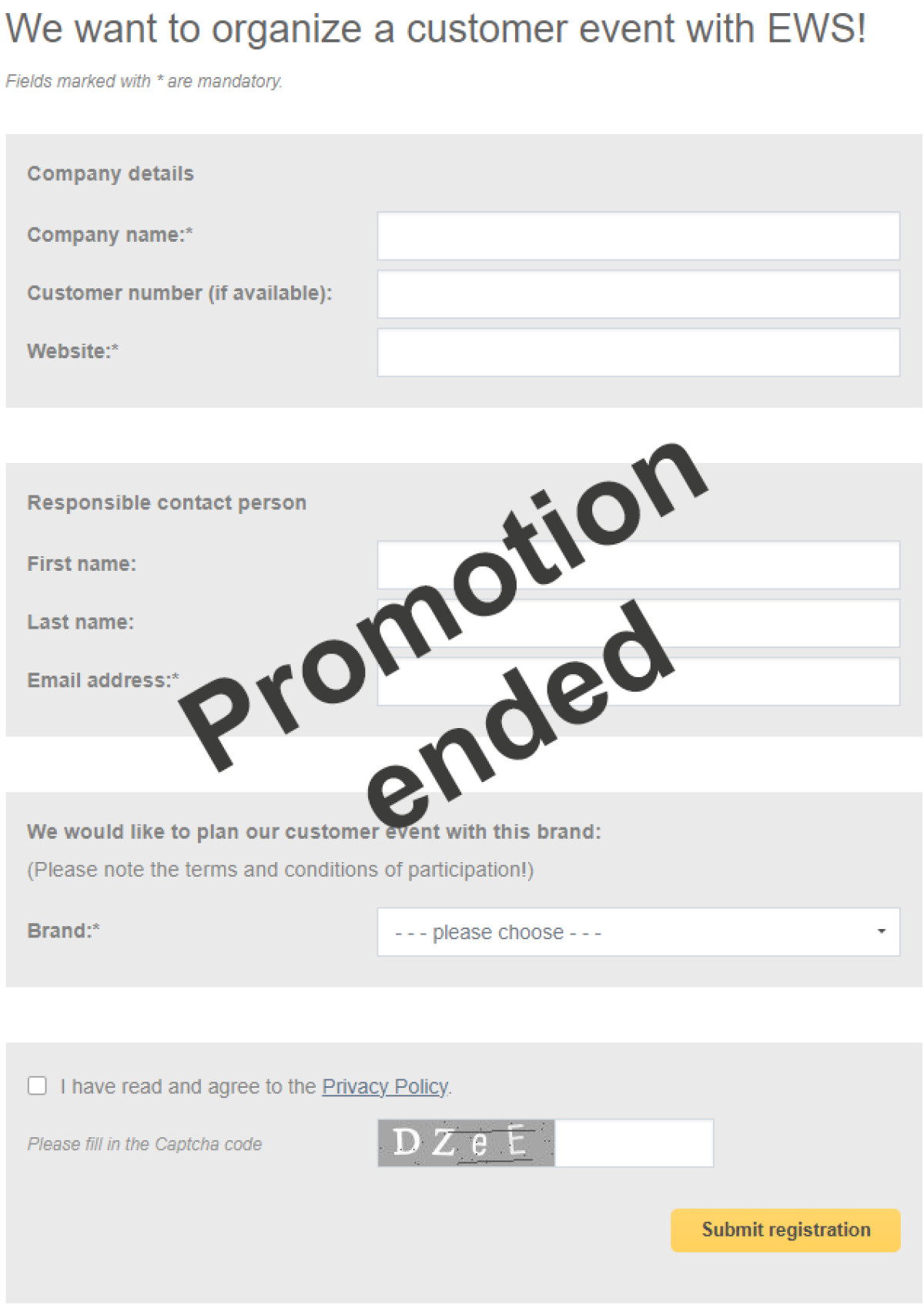Tick the Privacy Policy agreement checkbox

pyautogui.click(x=37, y=1086)
